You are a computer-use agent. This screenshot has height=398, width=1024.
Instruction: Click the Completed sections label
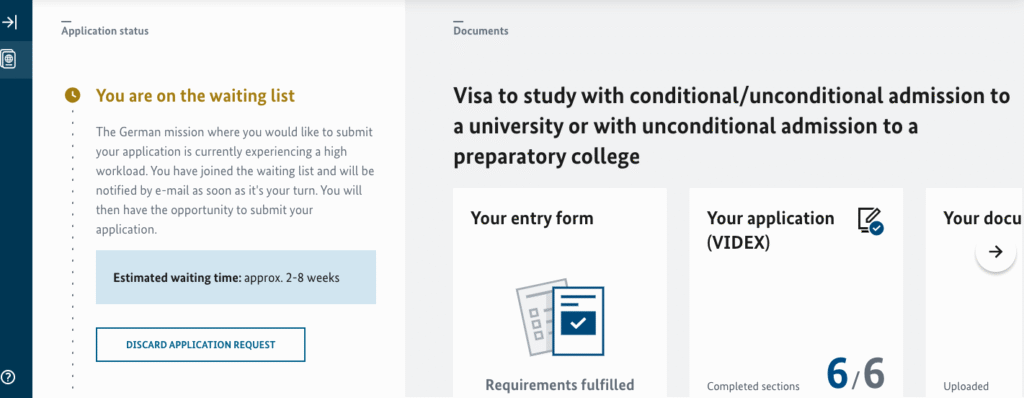(753, 386)
